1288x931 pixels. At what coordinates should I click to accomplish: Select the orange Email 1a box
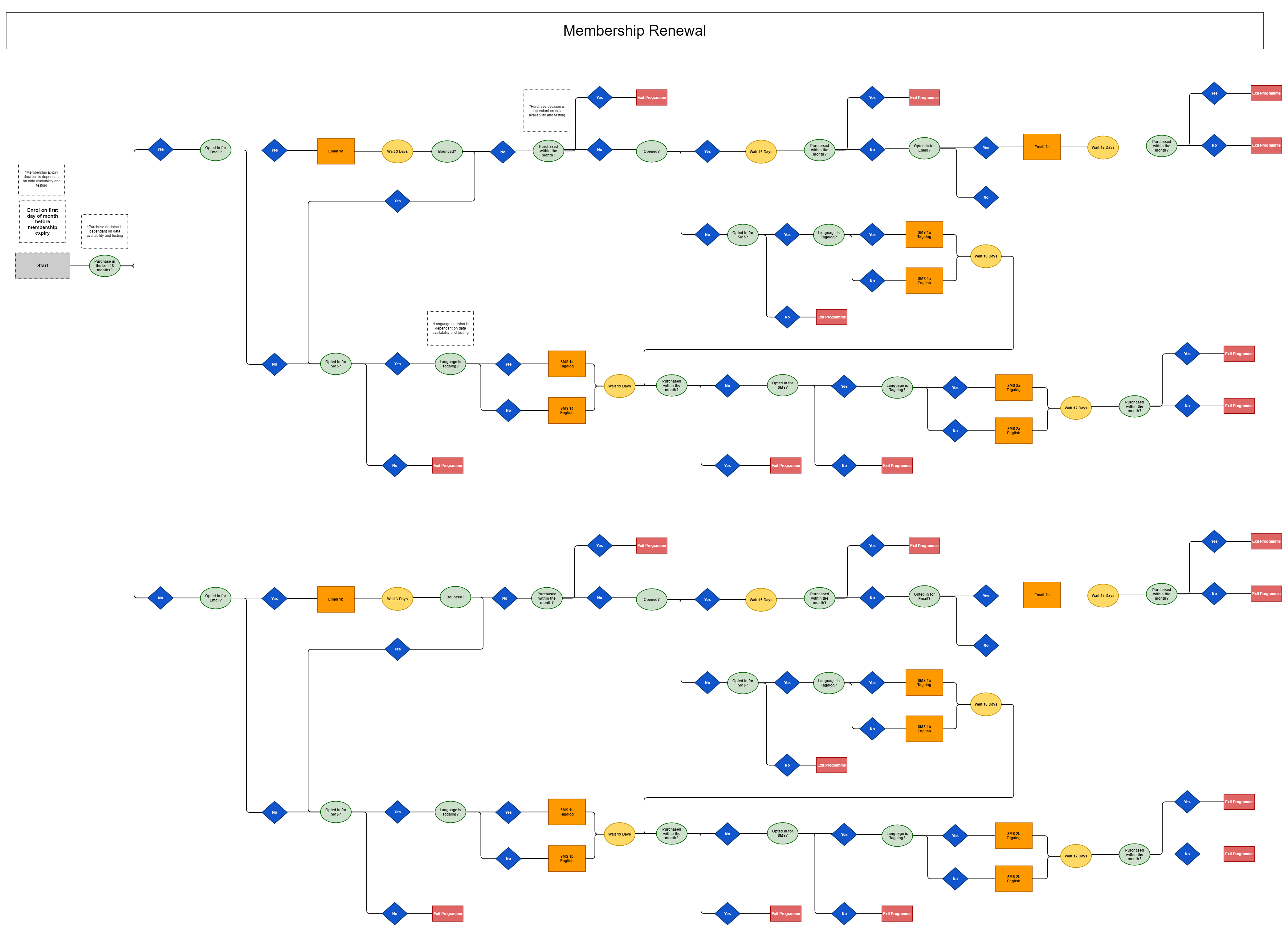coord(336,152)
